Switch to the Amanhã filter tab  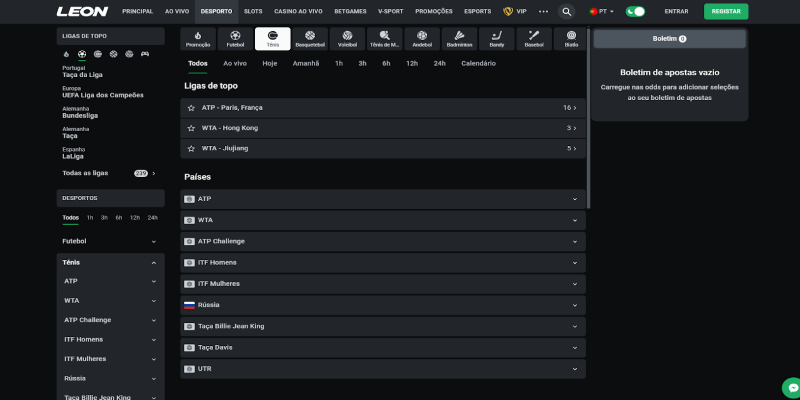point(306,64)
